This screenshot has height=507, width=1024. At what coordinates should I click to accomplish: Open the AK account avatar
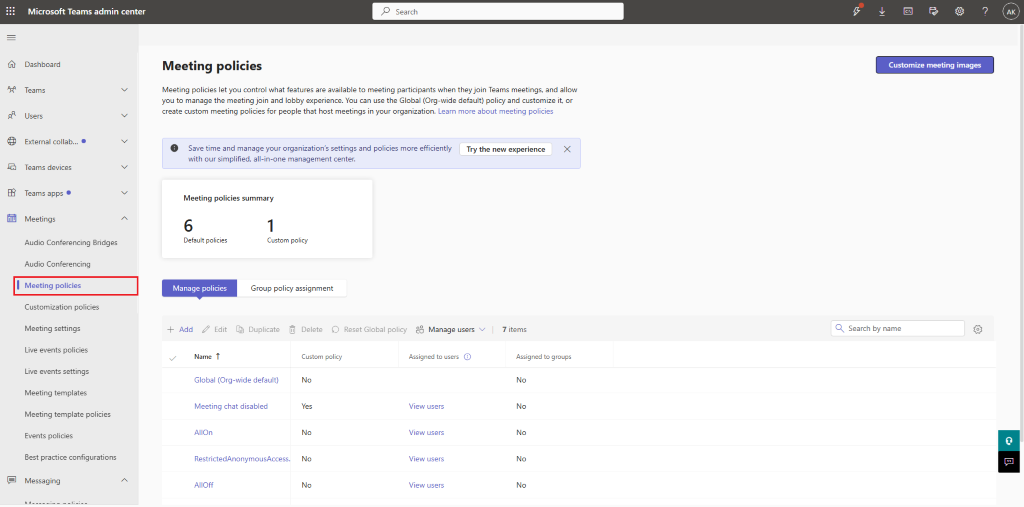(x=1011, y=12)
